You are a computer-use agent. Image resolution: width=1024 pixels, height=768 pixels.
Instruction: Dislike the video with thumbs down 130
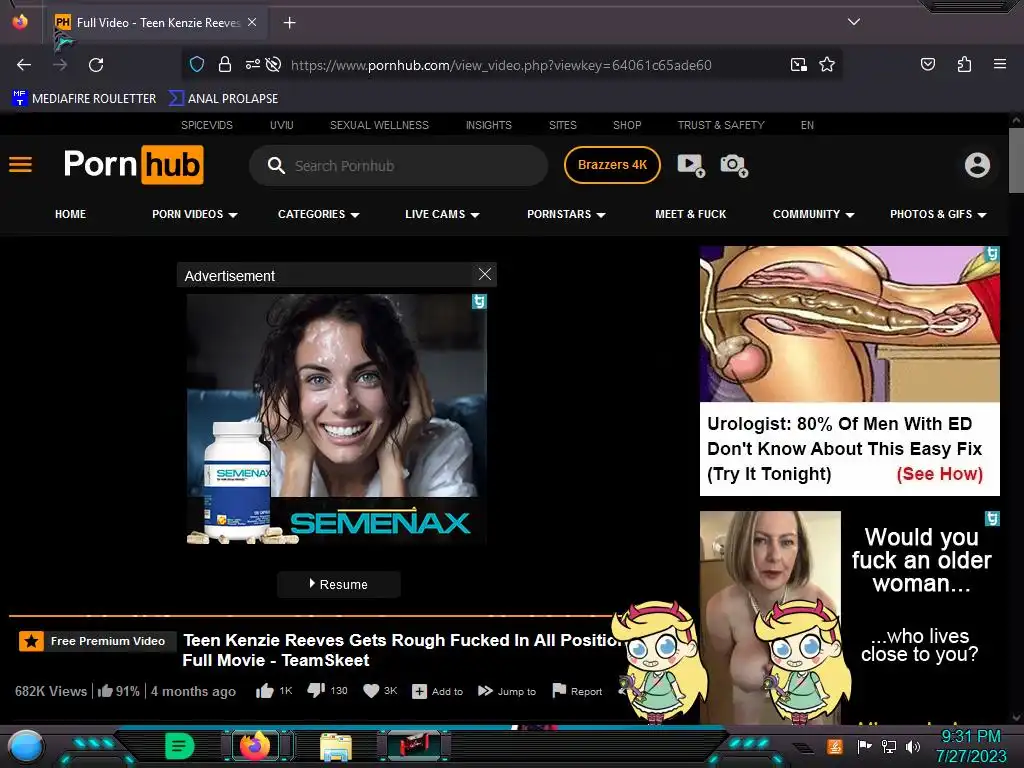327,691
